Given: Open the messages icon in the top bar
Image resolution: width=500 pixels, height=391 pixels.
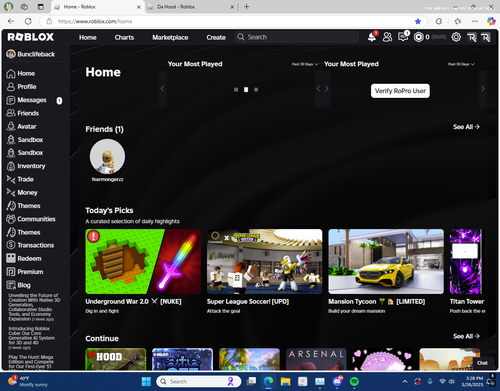Looking at the screenshot, I should pos(403,37).
